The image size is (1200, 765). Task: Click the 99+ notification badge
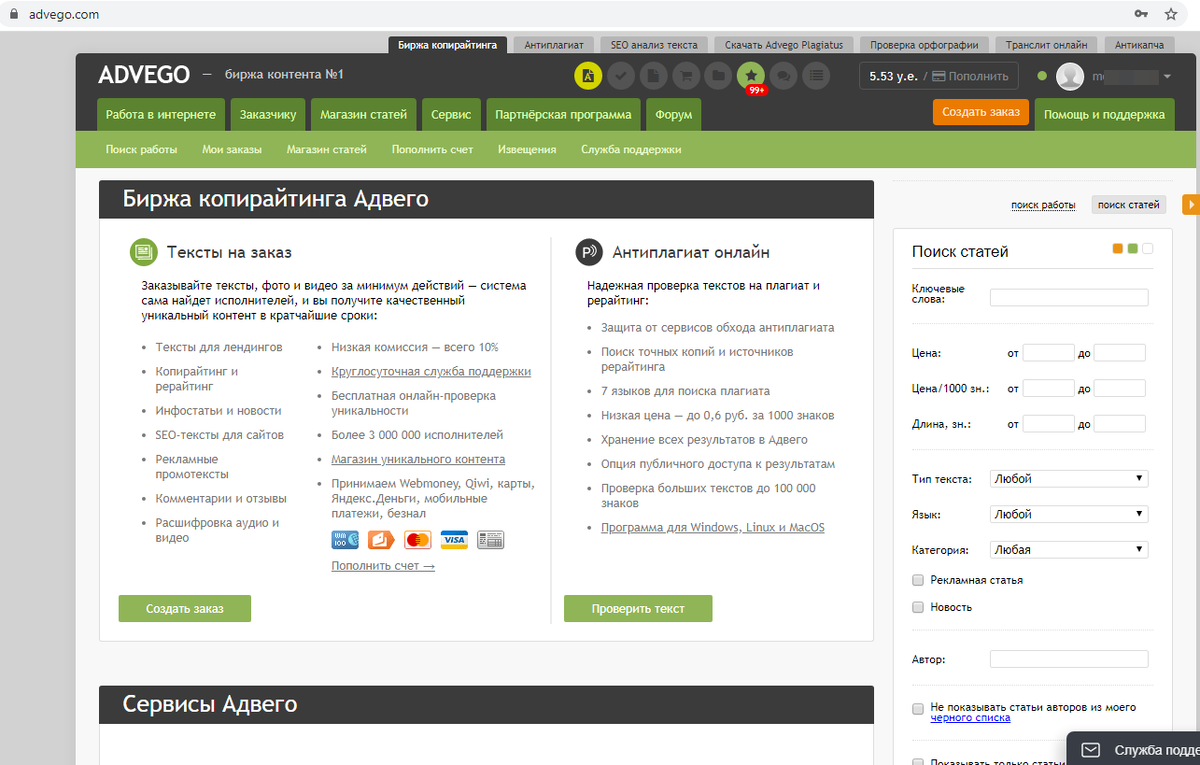(756, 90)
